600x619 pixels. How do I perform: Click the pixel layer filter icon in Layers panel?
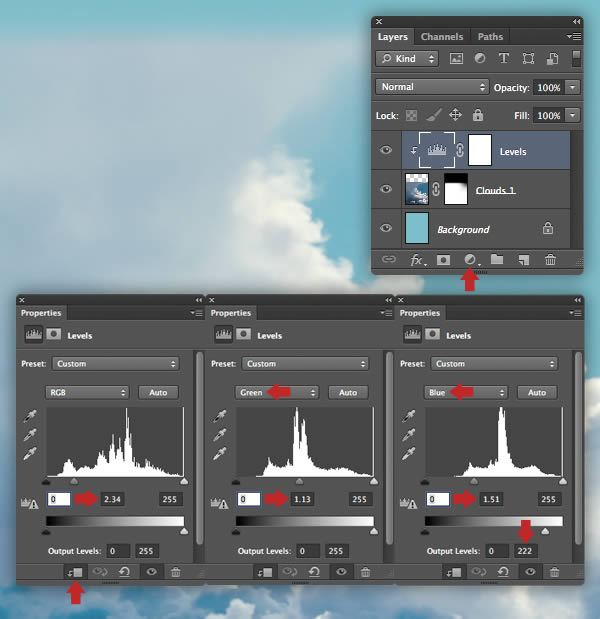point(456,59)
